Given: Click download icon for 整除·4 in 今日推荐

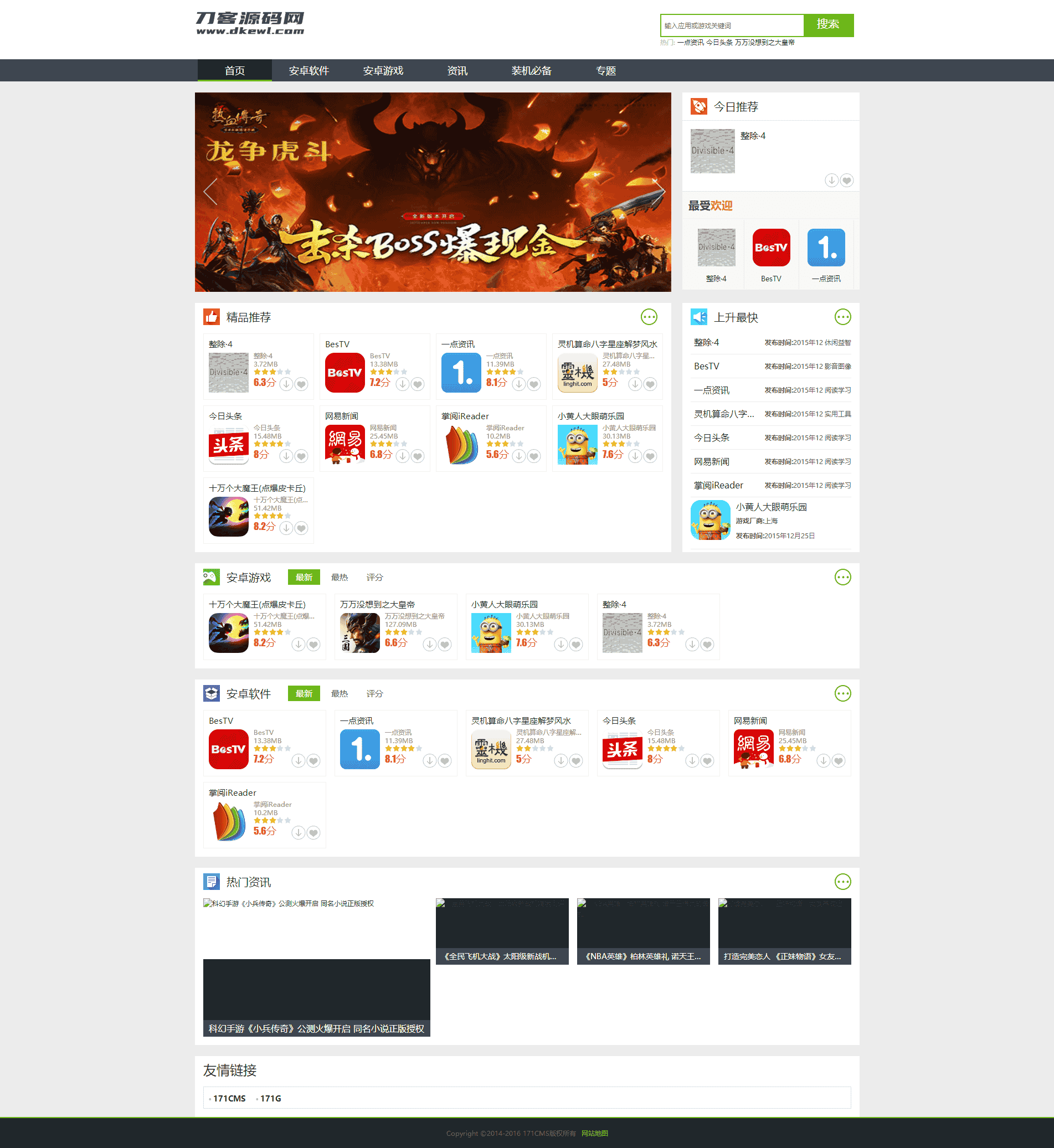Looking at the screenshot, I should click(831, 180).
